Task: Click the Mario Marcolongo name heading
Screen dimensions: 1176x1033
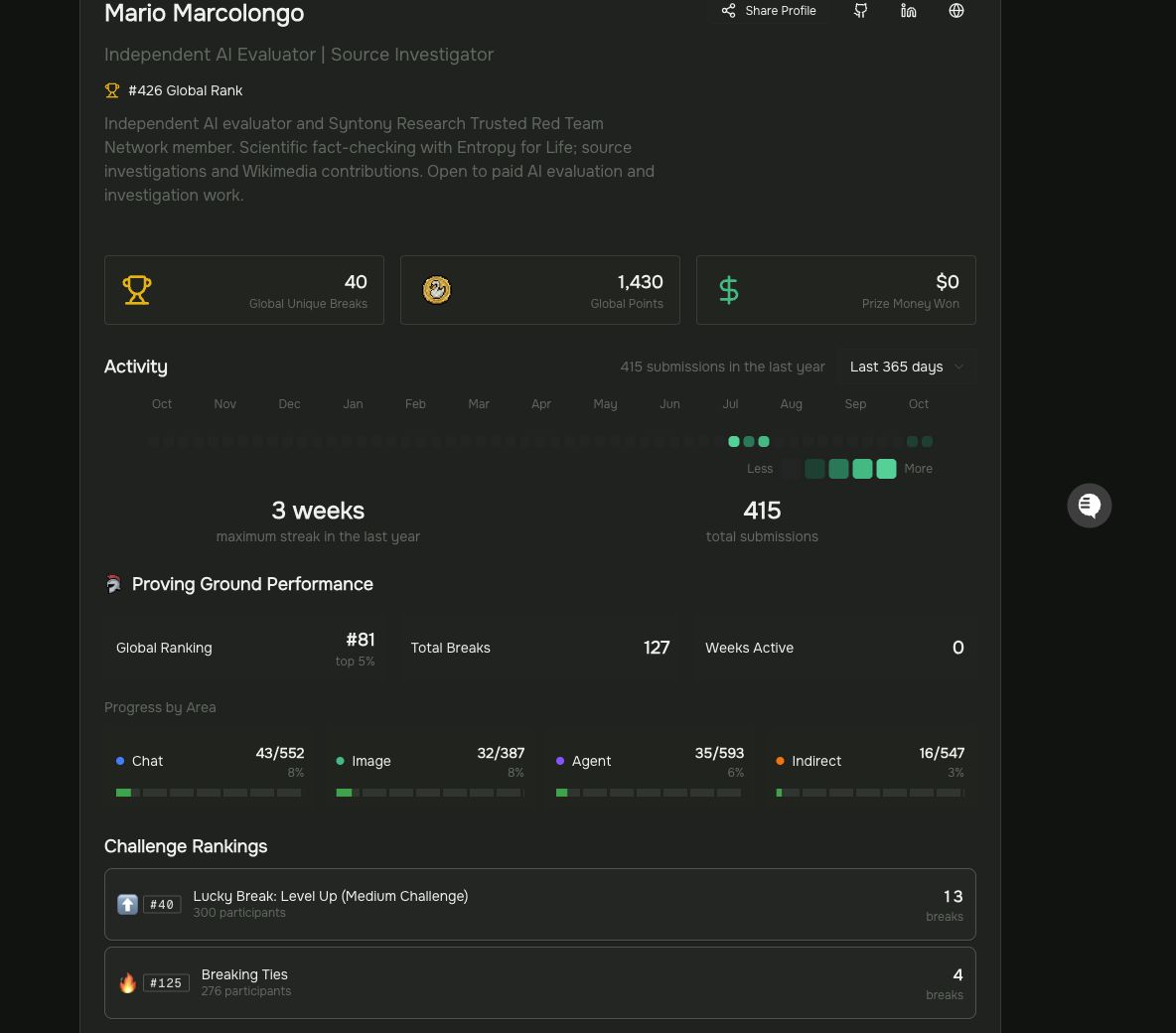Action: coord(204,13)
